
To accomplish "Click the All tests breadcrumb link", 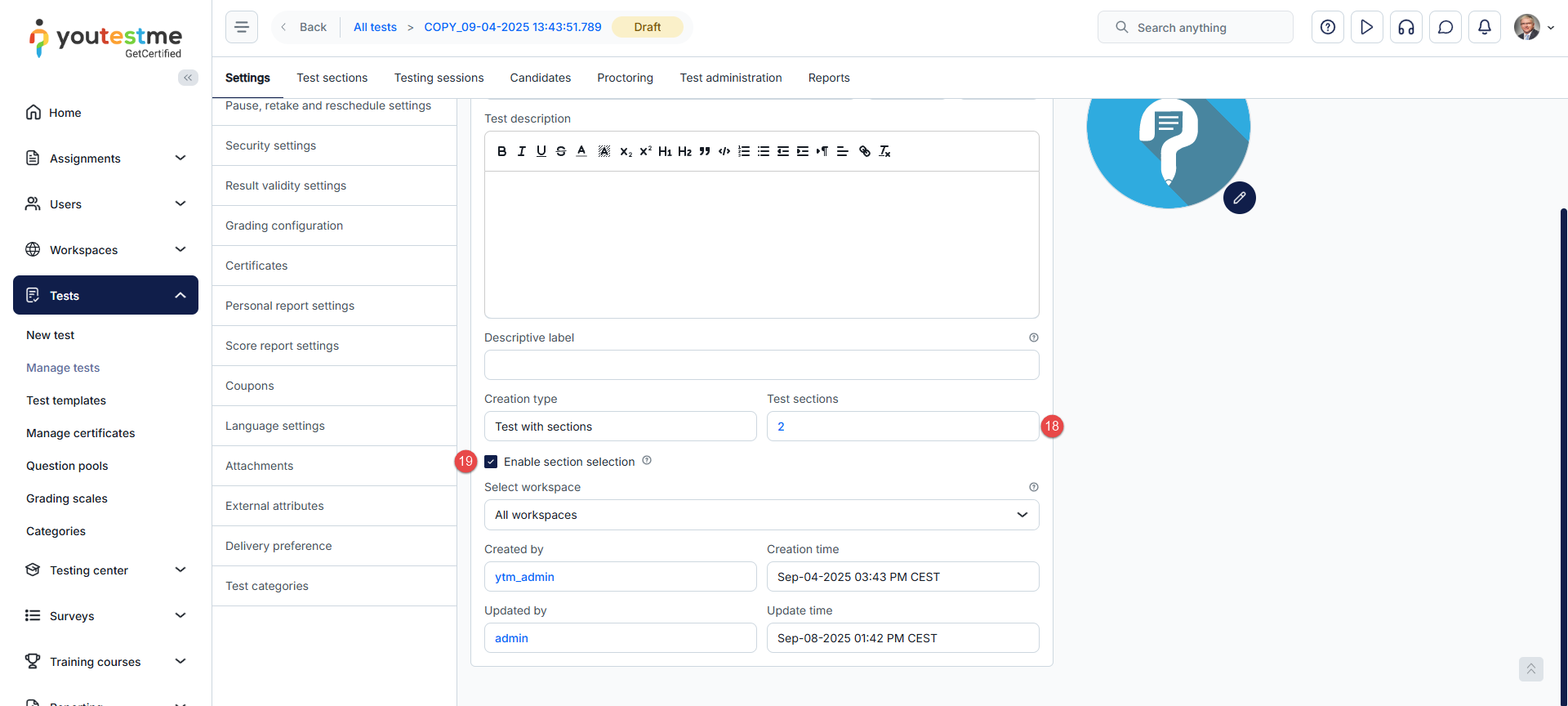I will (x=375, y=27).
